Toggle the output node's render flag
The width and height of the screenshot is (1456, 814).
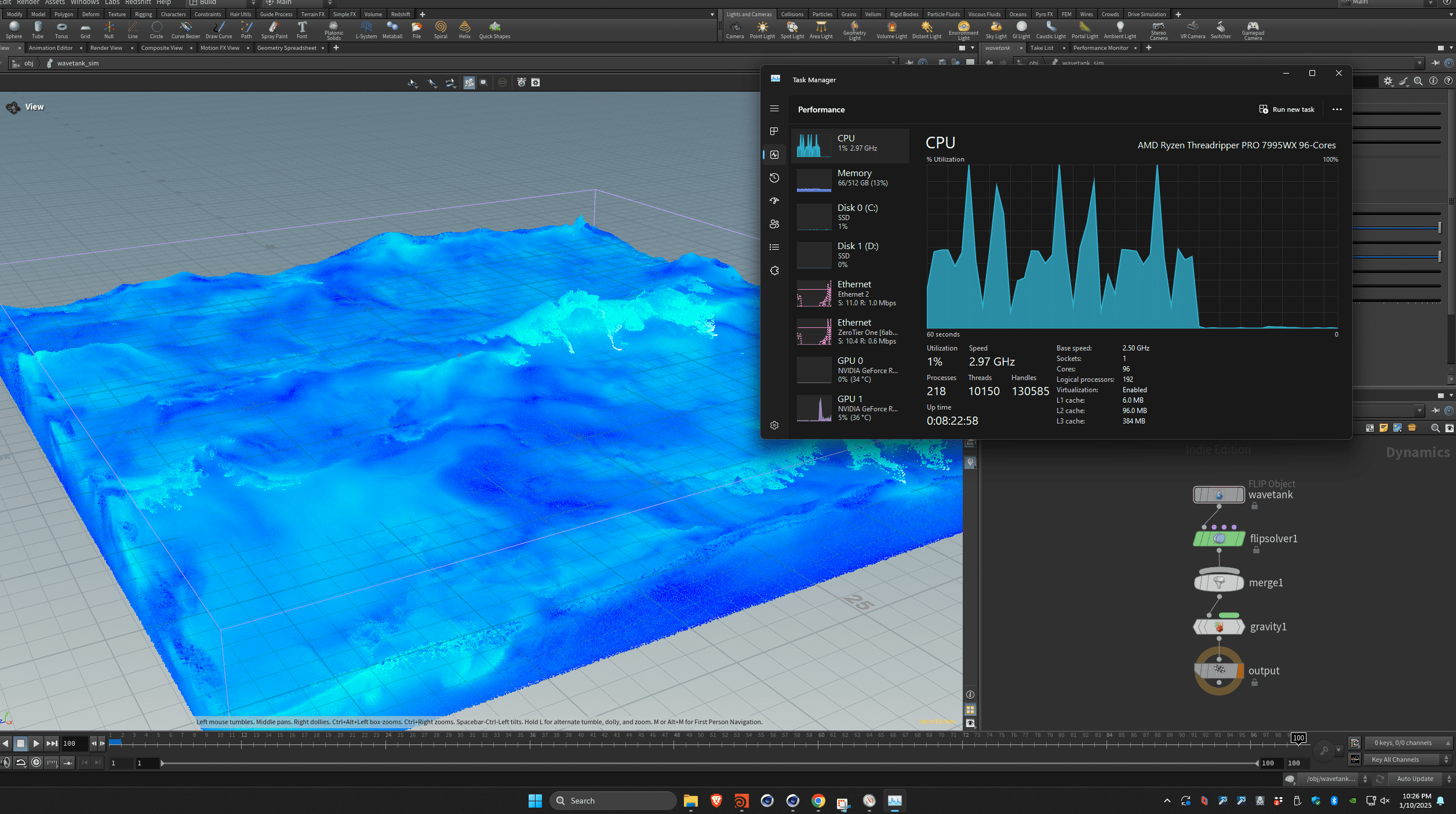point(1240,671)
